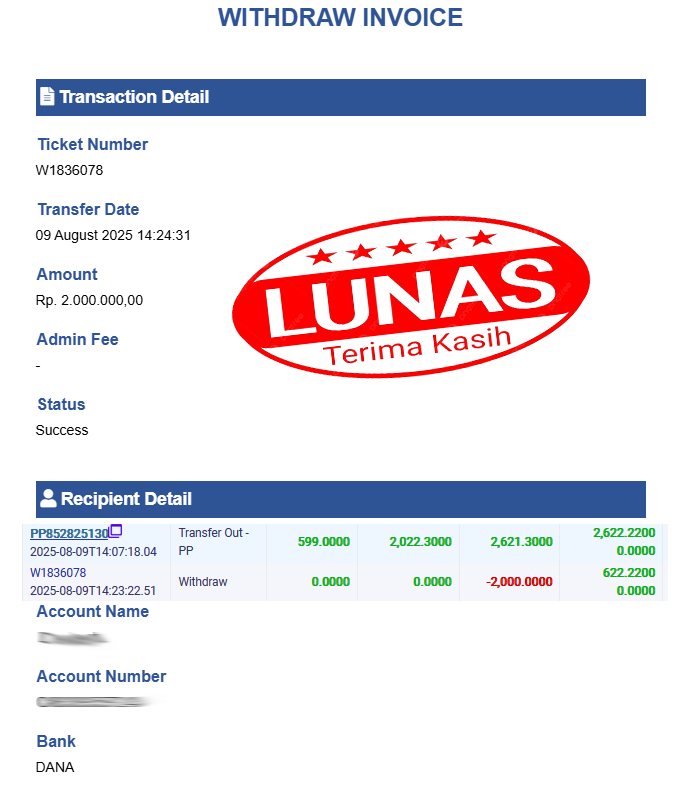This screenshot has height=786, width=688.
Task: Click the 622.2200 balance value
Action: 629,572
